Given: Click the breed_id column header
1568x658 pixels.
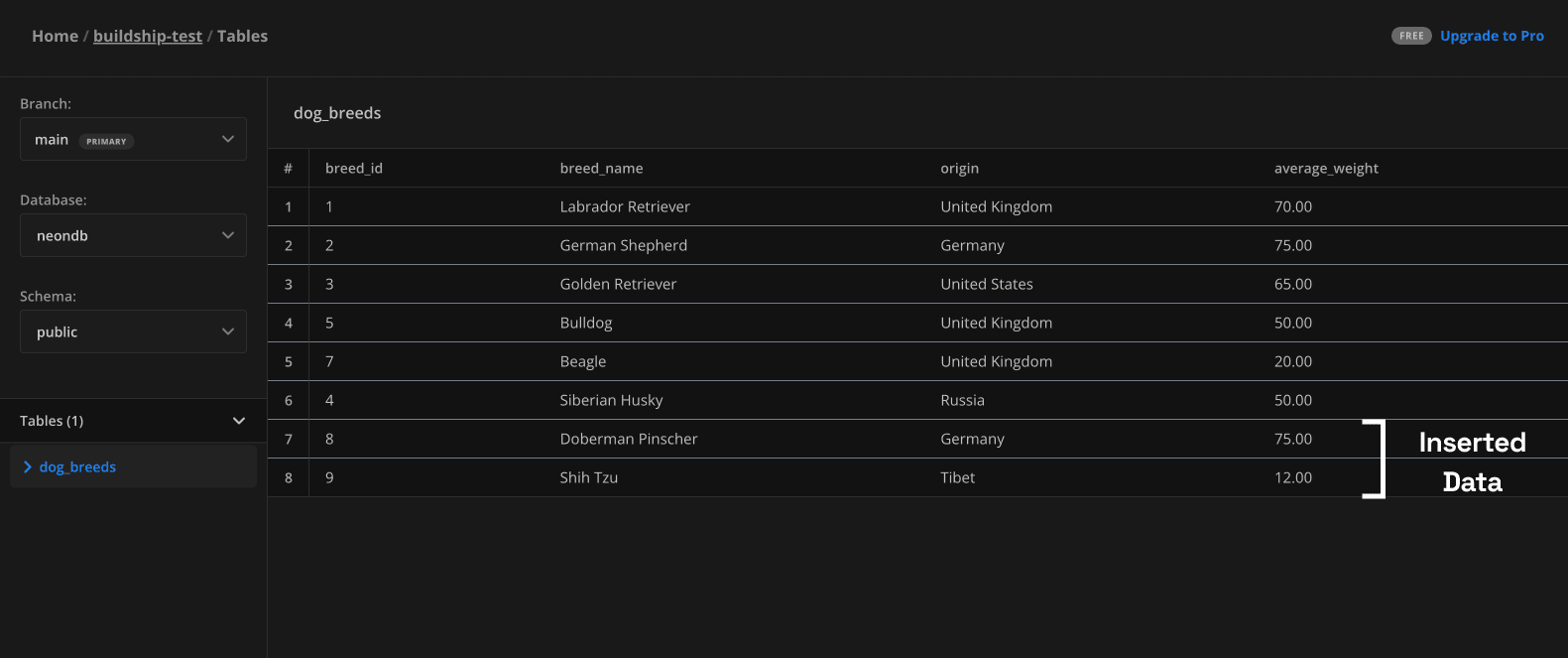Looking at the screenshot, I should [353, 169].
